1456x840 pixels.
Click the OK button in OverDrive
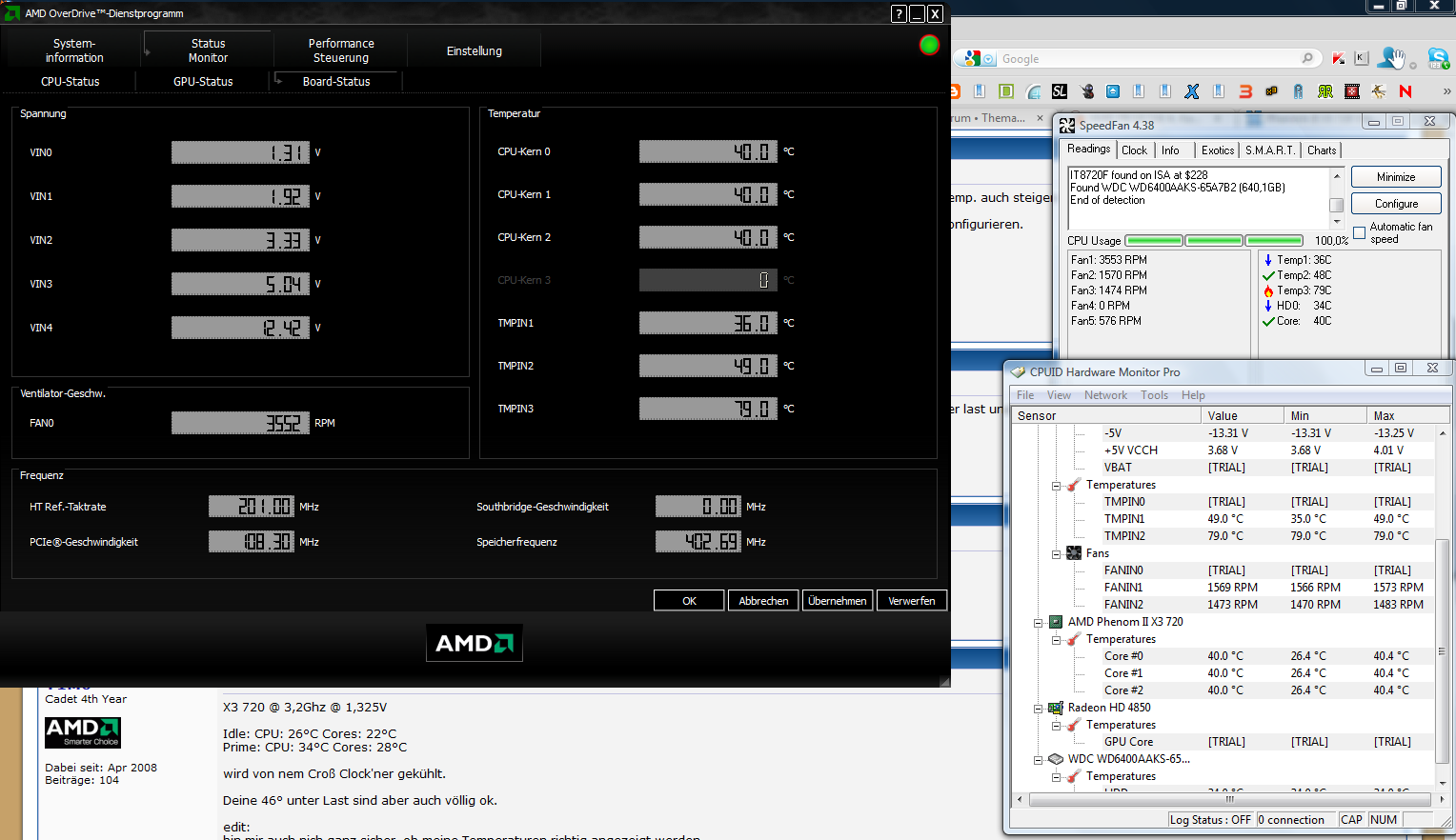[689, 601]
